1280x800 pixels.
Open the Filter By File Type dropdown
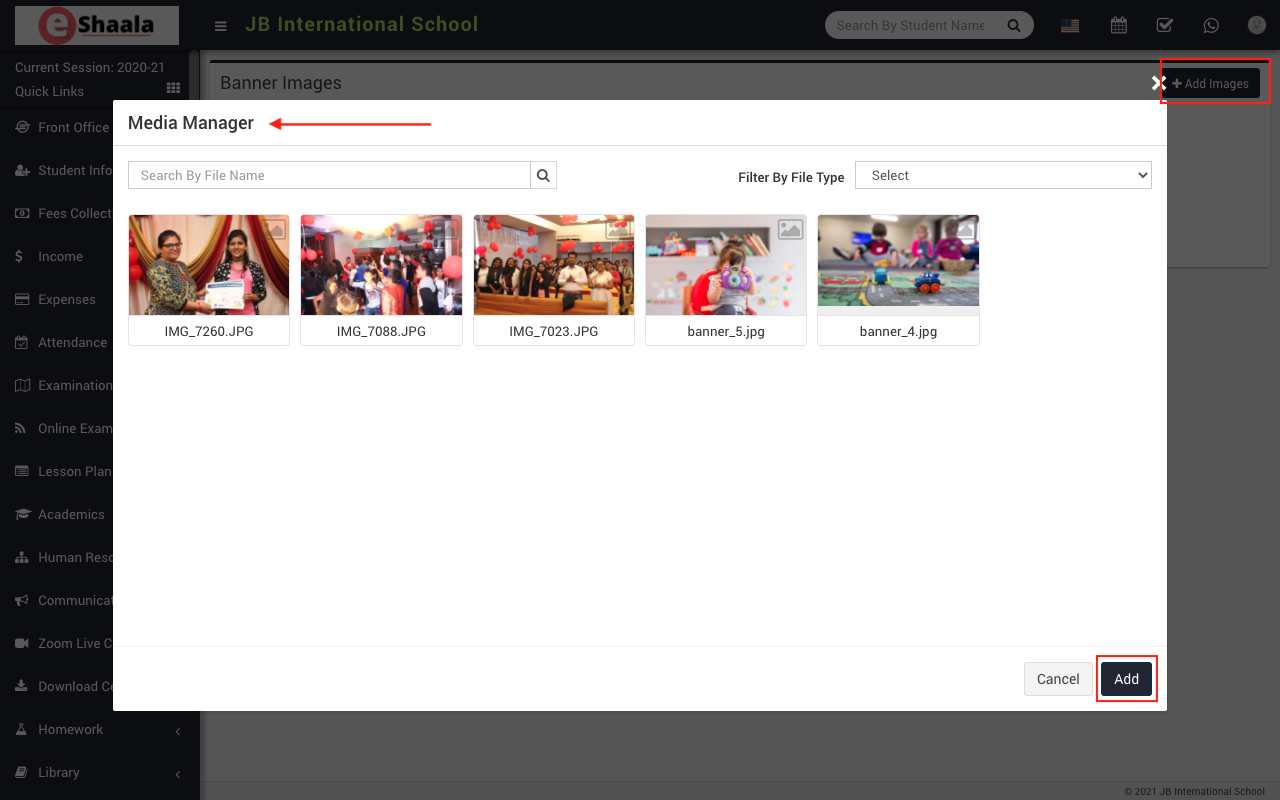(x=1003, y=175)
